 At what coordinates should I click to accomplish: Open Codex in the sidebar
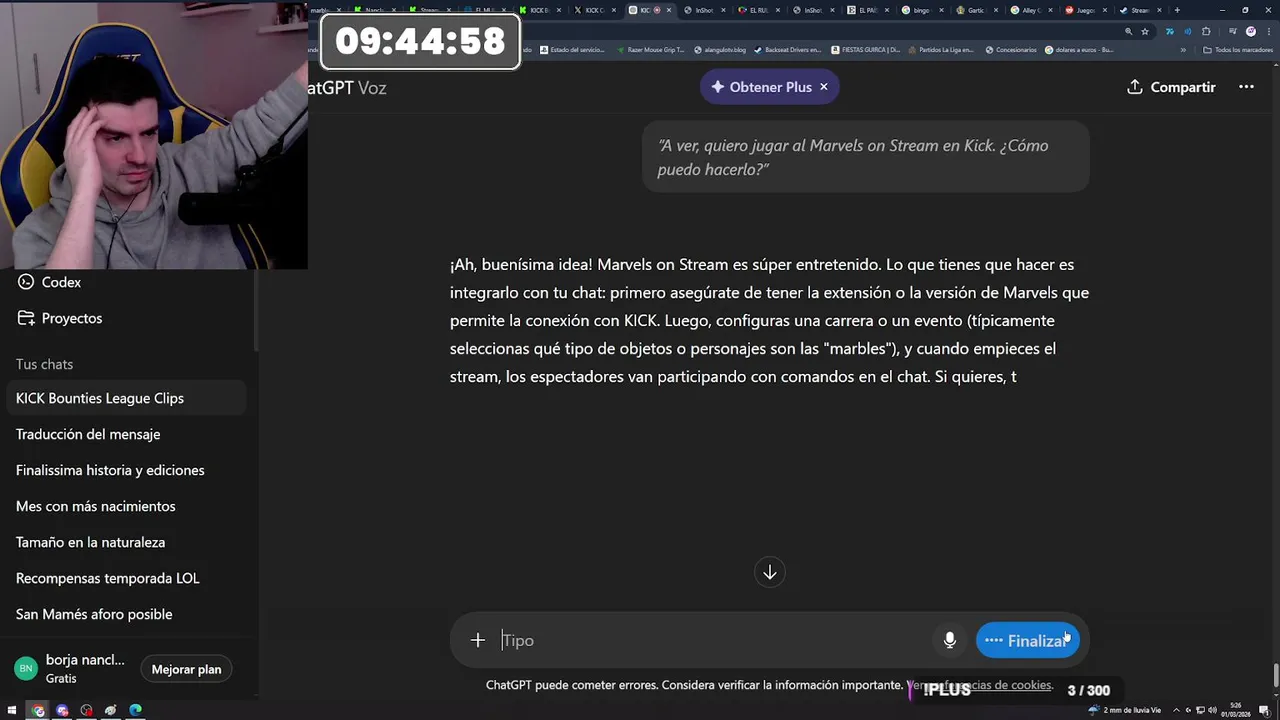point(61,282)
